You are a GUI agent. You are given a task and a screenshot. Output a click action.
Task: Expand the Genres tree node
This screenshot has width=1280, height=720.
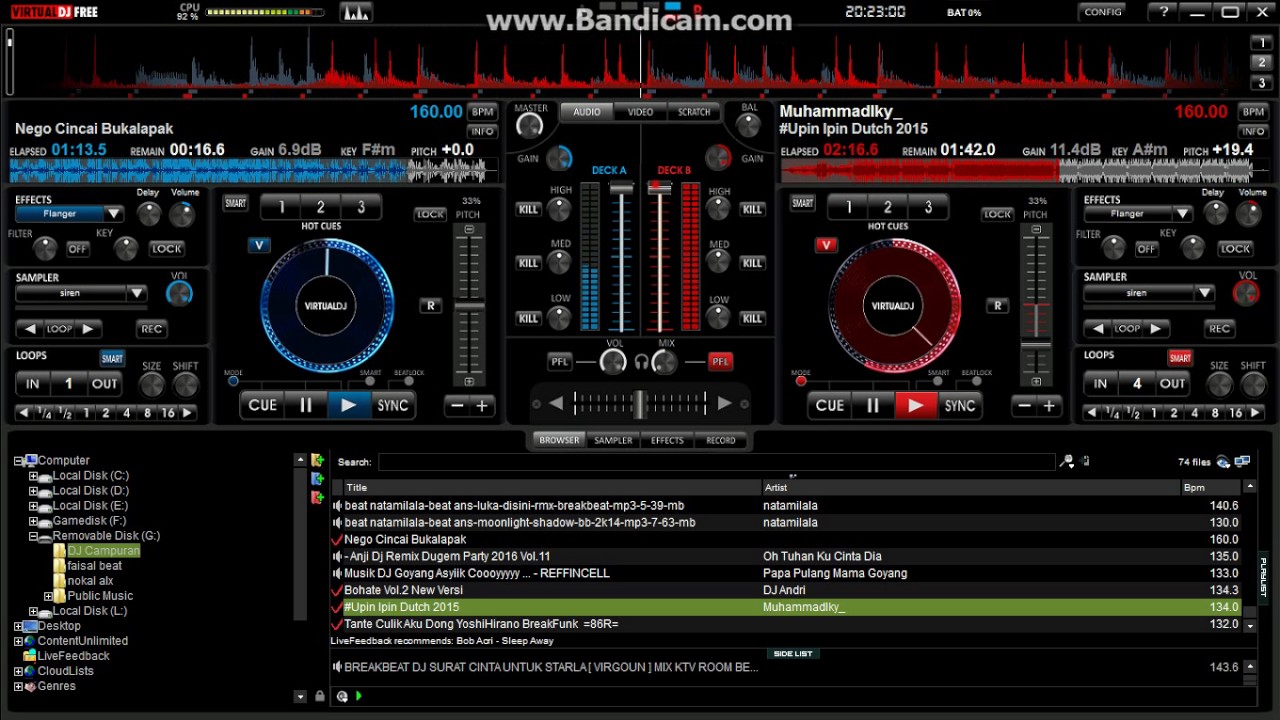[x=18, y=686]
